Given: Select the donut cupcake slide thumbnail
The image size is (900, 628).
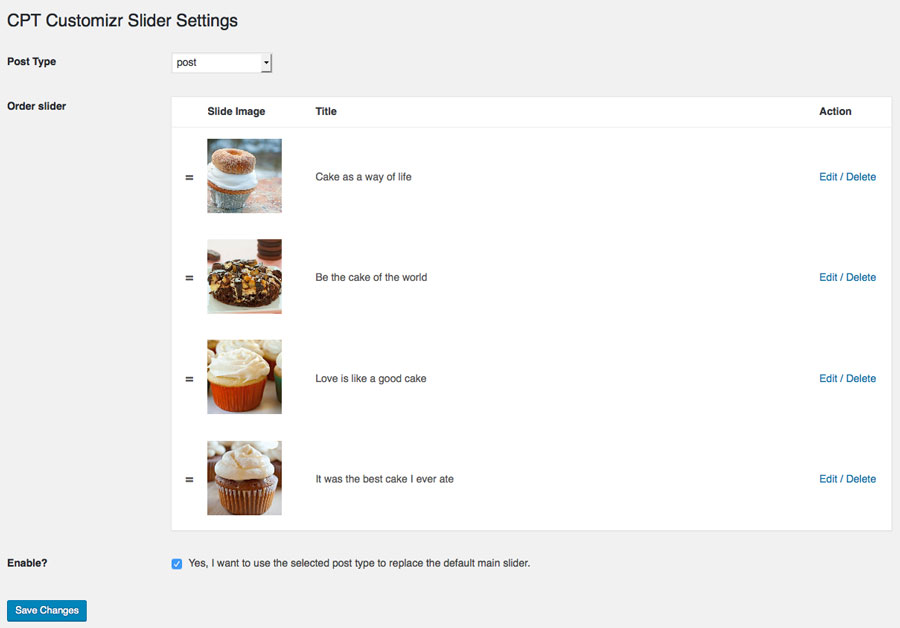Looking at the screenshot, I should (245, 176).
